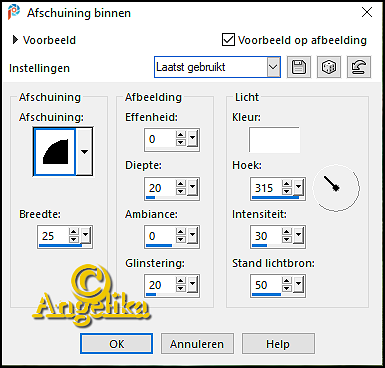Viewport: 385px width, 368px height.
Task: Click the OK button
Action: click(116, 344)
